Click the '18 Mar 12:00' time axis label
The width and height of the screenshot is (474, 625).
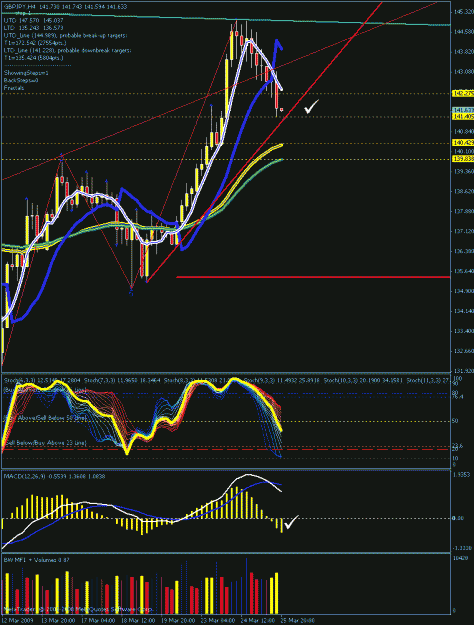pos(138,621)
